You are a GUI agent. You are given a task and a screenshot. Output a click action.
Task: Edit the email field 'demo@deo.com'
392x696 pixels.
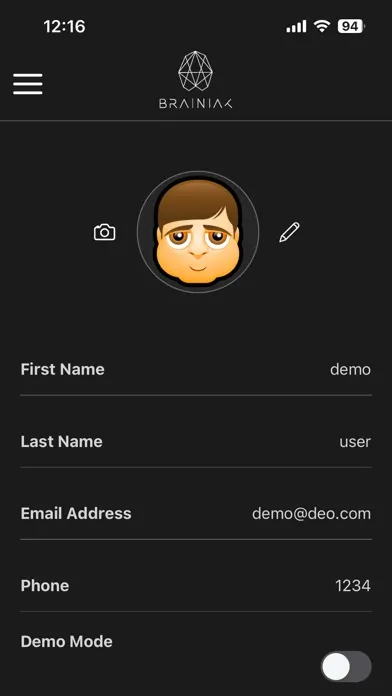[311, 514]
